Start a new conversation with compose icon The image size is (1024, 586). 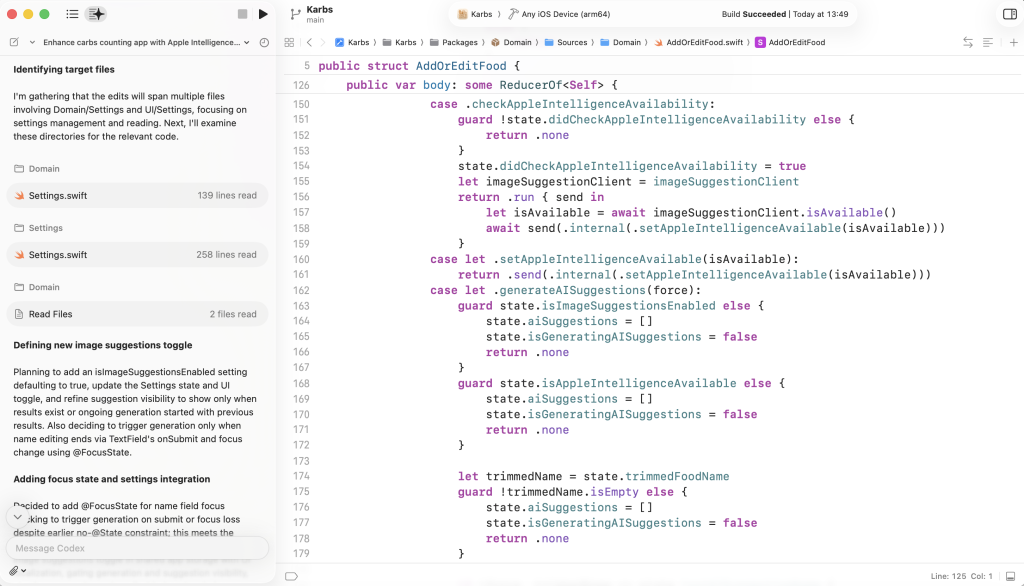pos(14,43)
